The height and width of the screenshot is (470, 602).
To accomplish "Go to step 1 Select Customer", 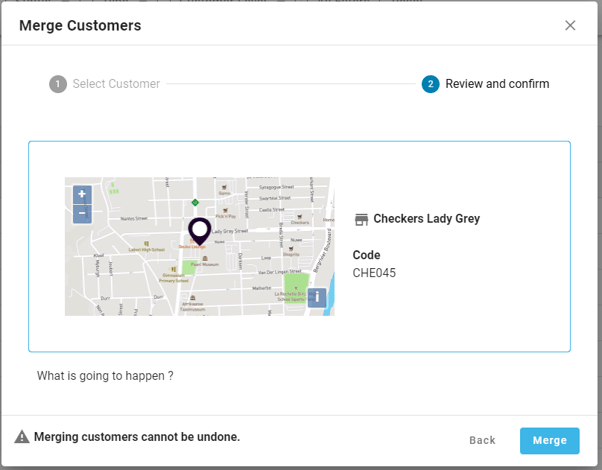I will tap(105, 84).
